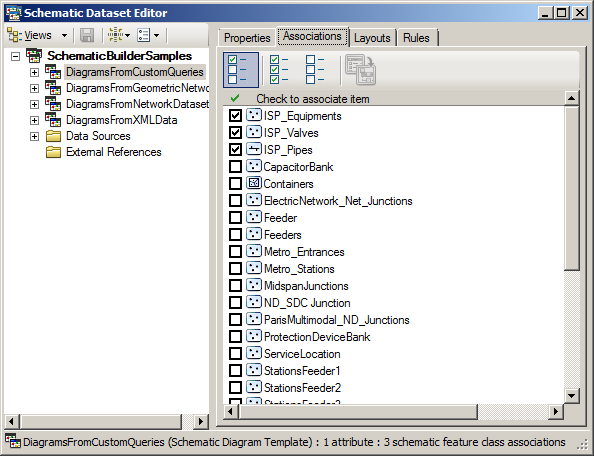The width and height of the screenshot is (594, 456).
Task: Click the 'Check to associate item' column header
Action: point(393,99)
